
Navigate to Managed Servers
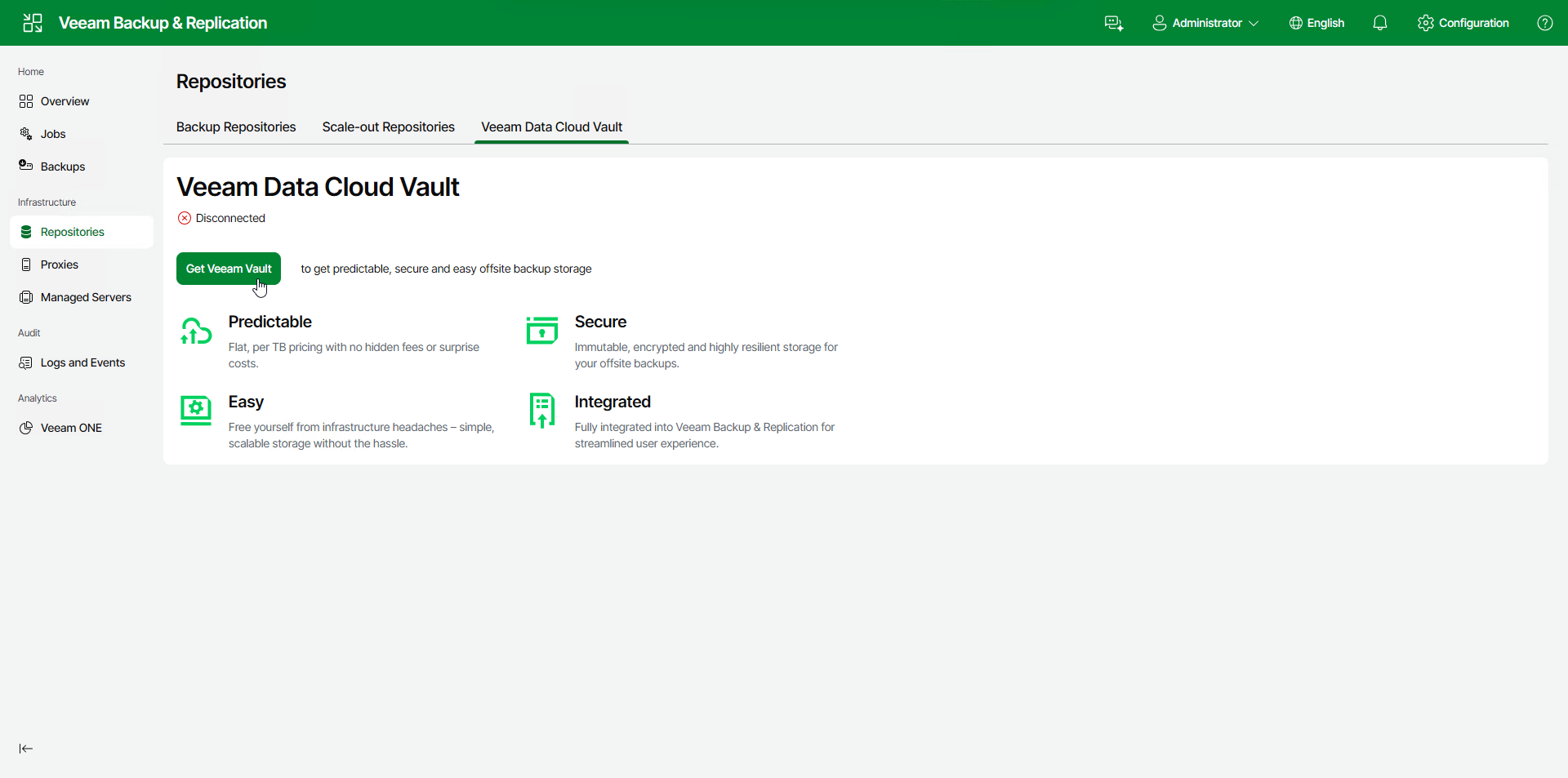point(82,297)
